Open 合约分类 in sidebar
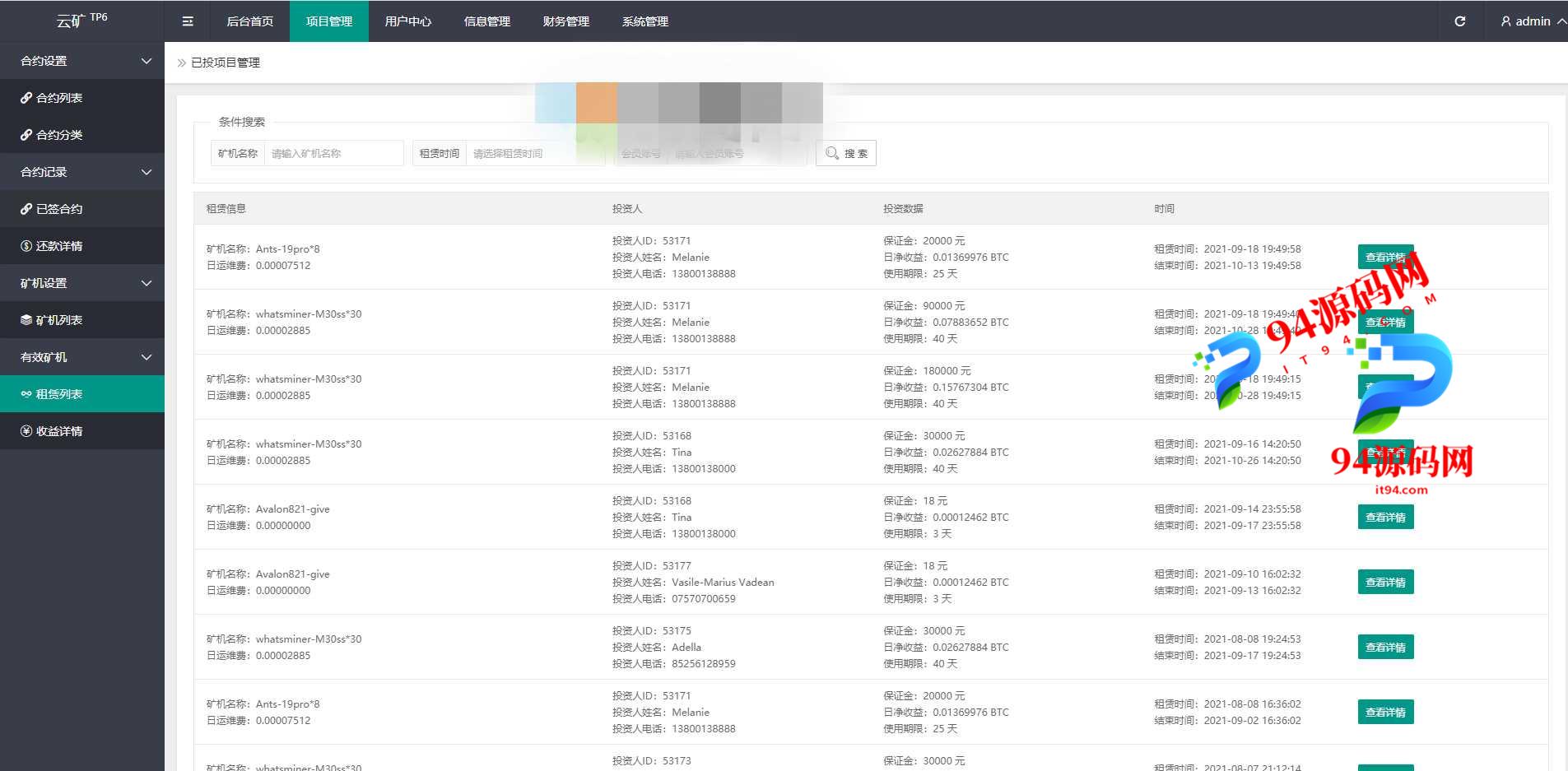1568x771 pixels. click(x=82, y=135)
